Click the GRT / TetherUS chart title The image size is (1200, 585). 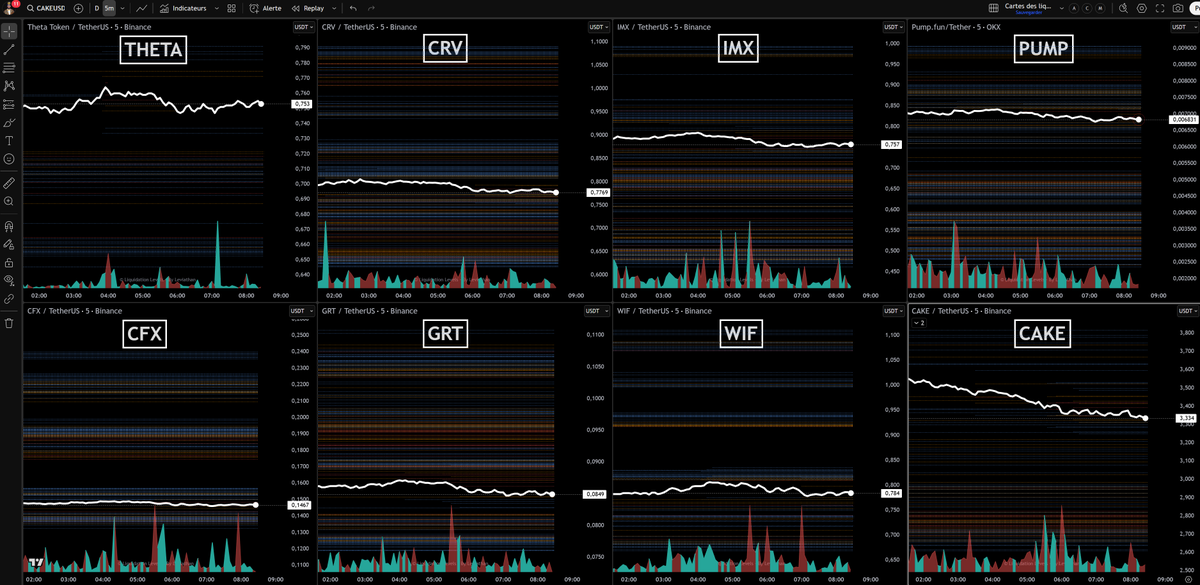click(369, 311)
